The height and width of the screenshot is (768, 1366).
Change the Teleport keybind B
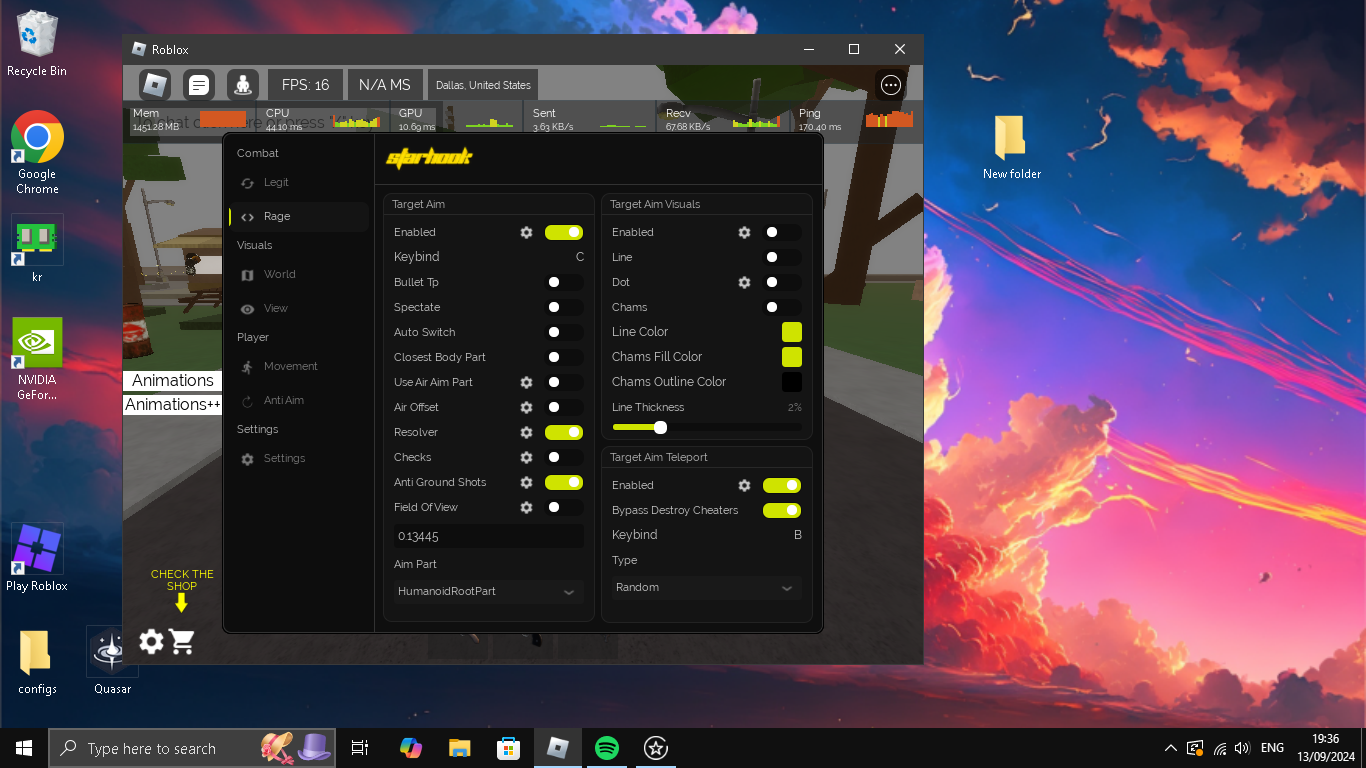tap(798, 535)
